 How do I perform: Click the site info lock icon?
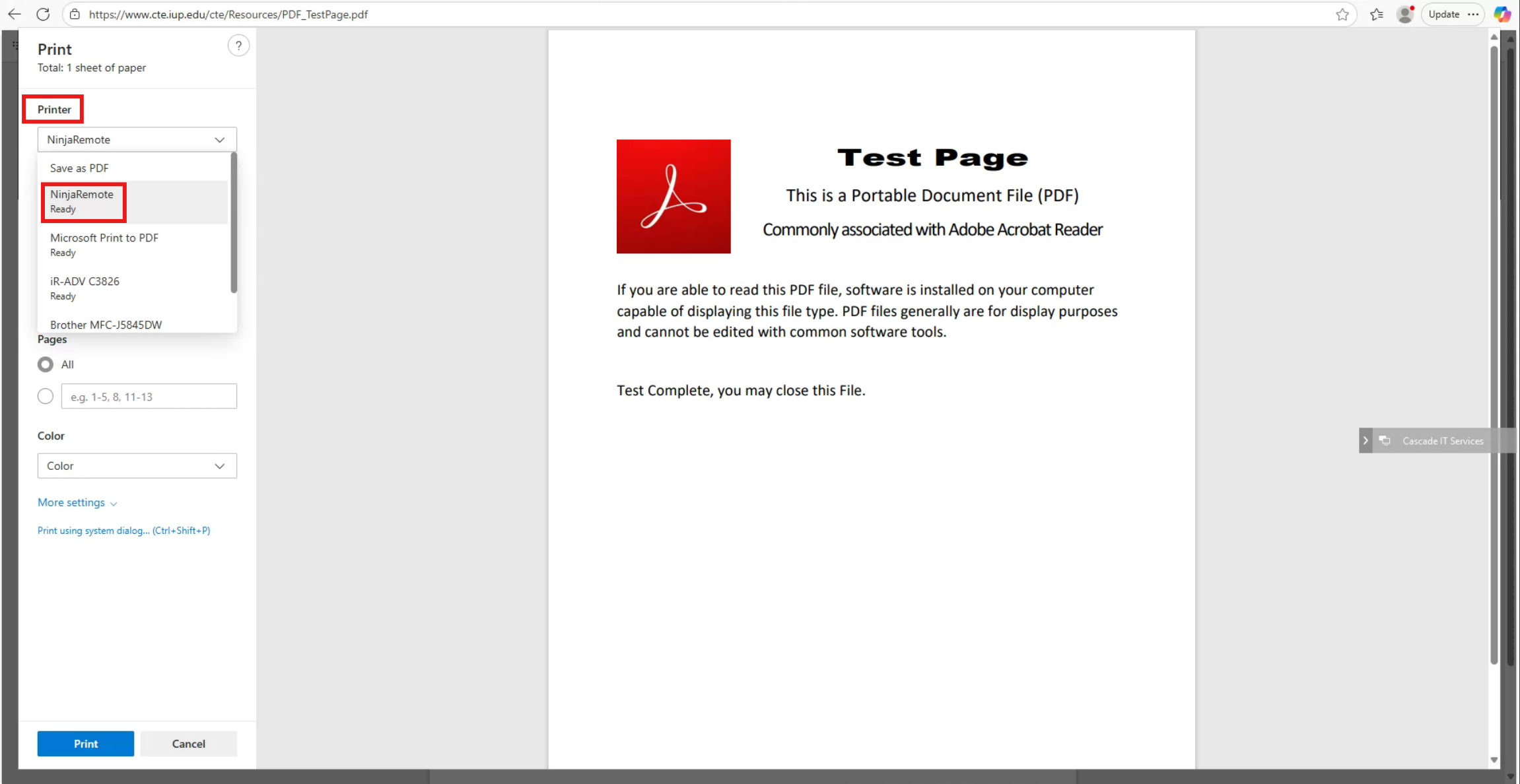[75, 14]
